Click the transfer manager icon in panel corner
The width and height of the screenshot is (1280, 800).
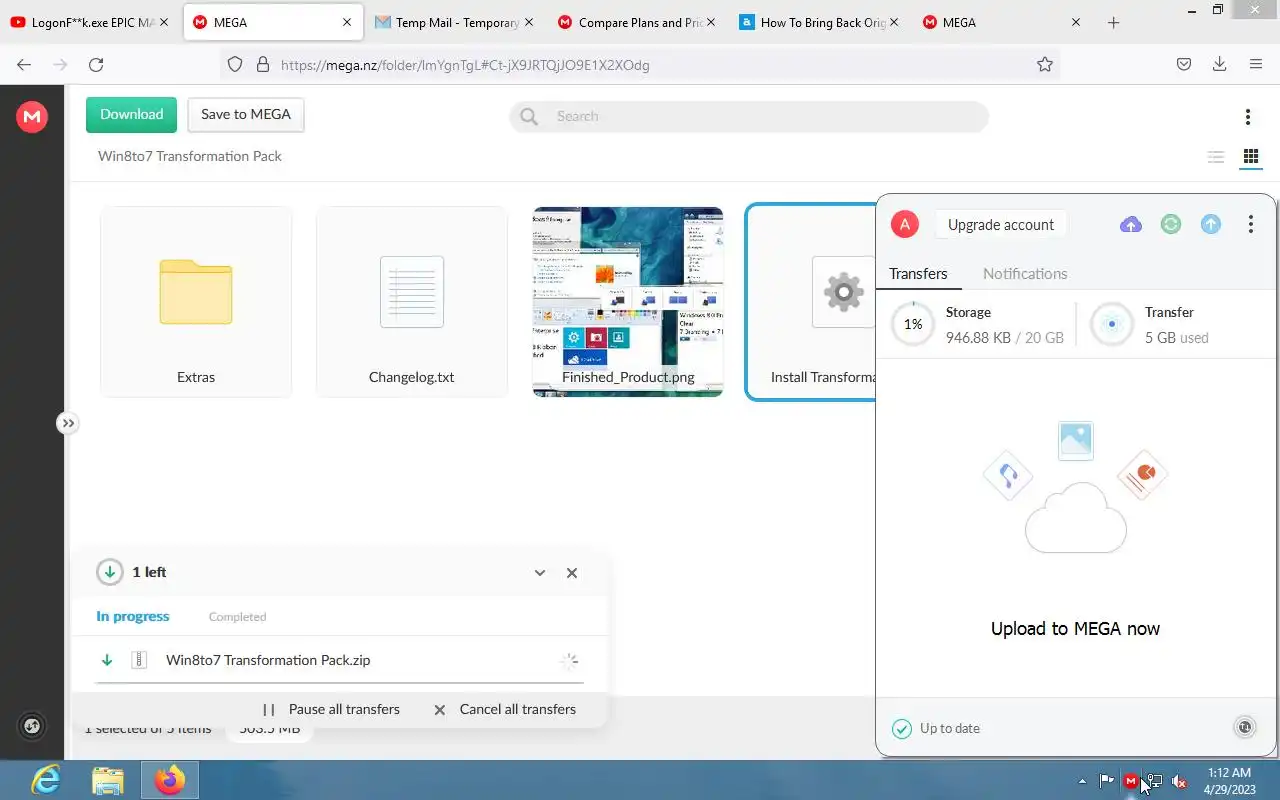click(x=1245, y=727)
